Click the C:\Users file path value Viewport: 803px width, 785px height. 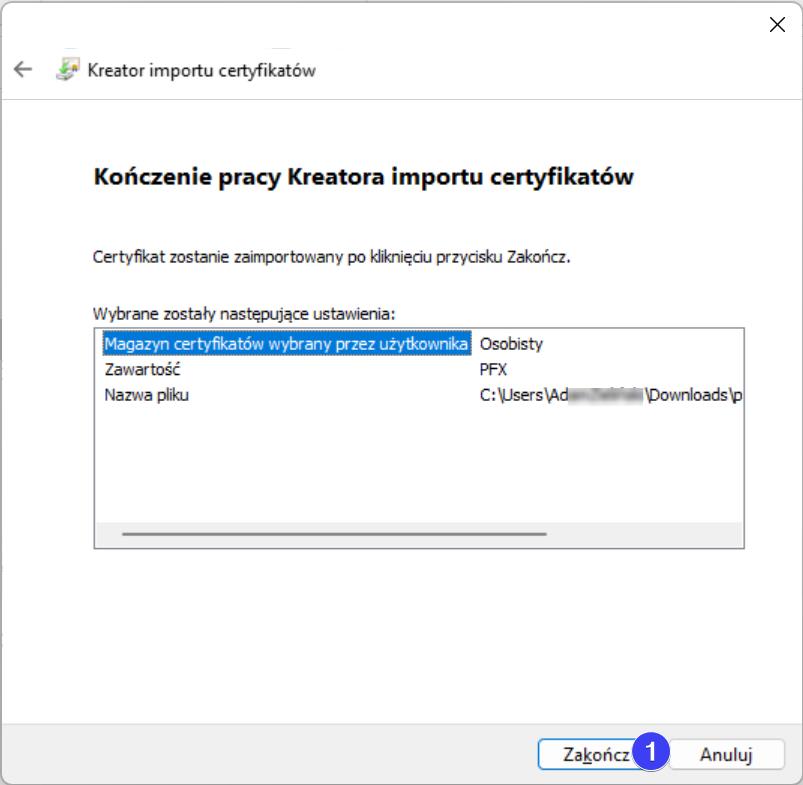point(610,395)
